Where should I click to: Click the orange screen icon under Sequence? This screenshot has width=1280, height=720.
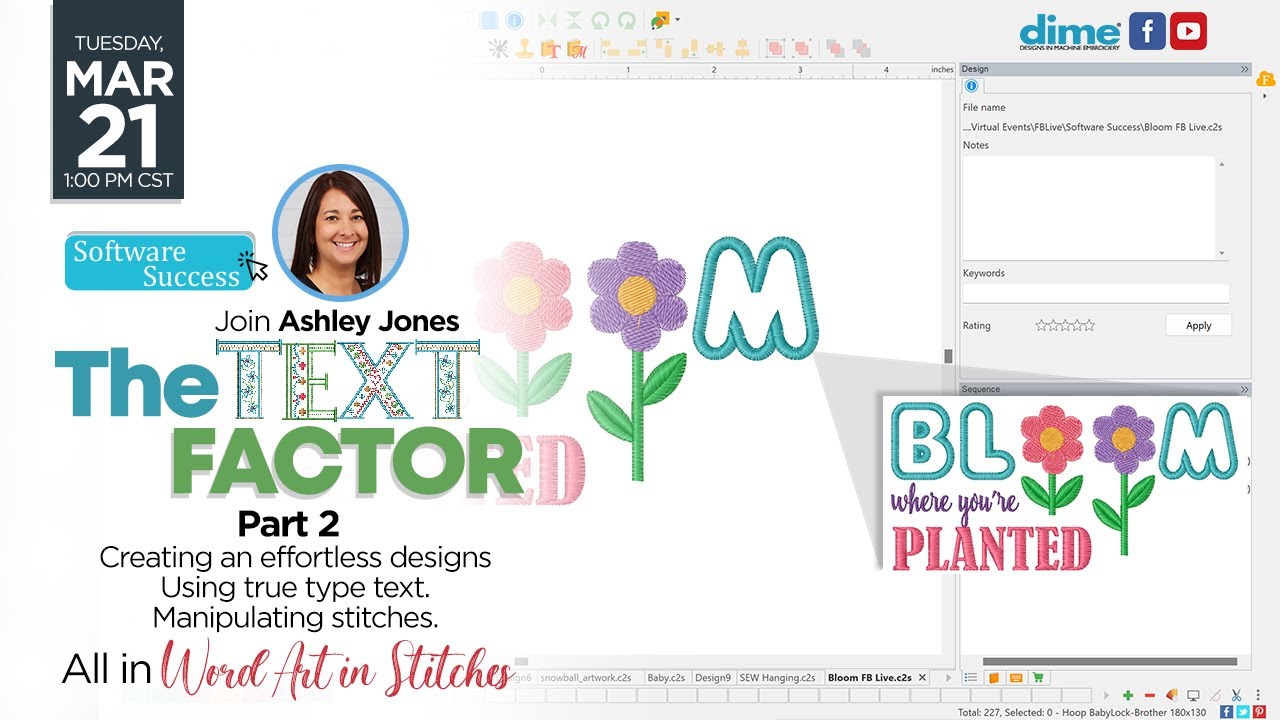[1016, 678]
